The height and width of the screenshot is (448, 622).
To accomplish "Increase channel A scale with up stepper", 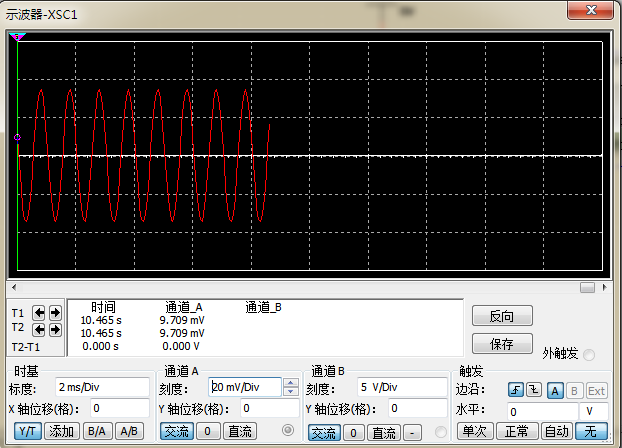I will 291,383.
